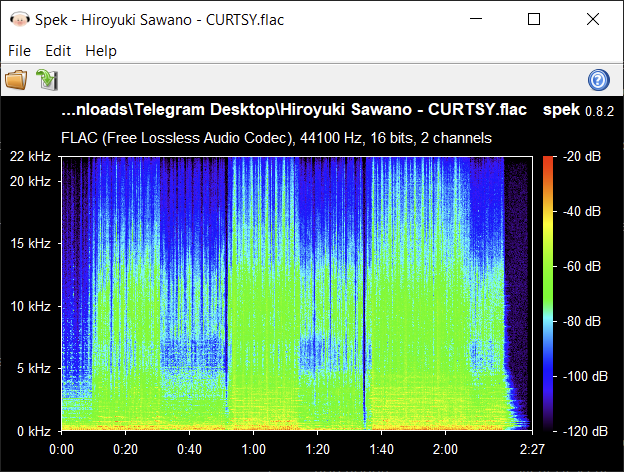
Task: Click the 10 kHz frequency label
Action: click(x=30, y=306)
